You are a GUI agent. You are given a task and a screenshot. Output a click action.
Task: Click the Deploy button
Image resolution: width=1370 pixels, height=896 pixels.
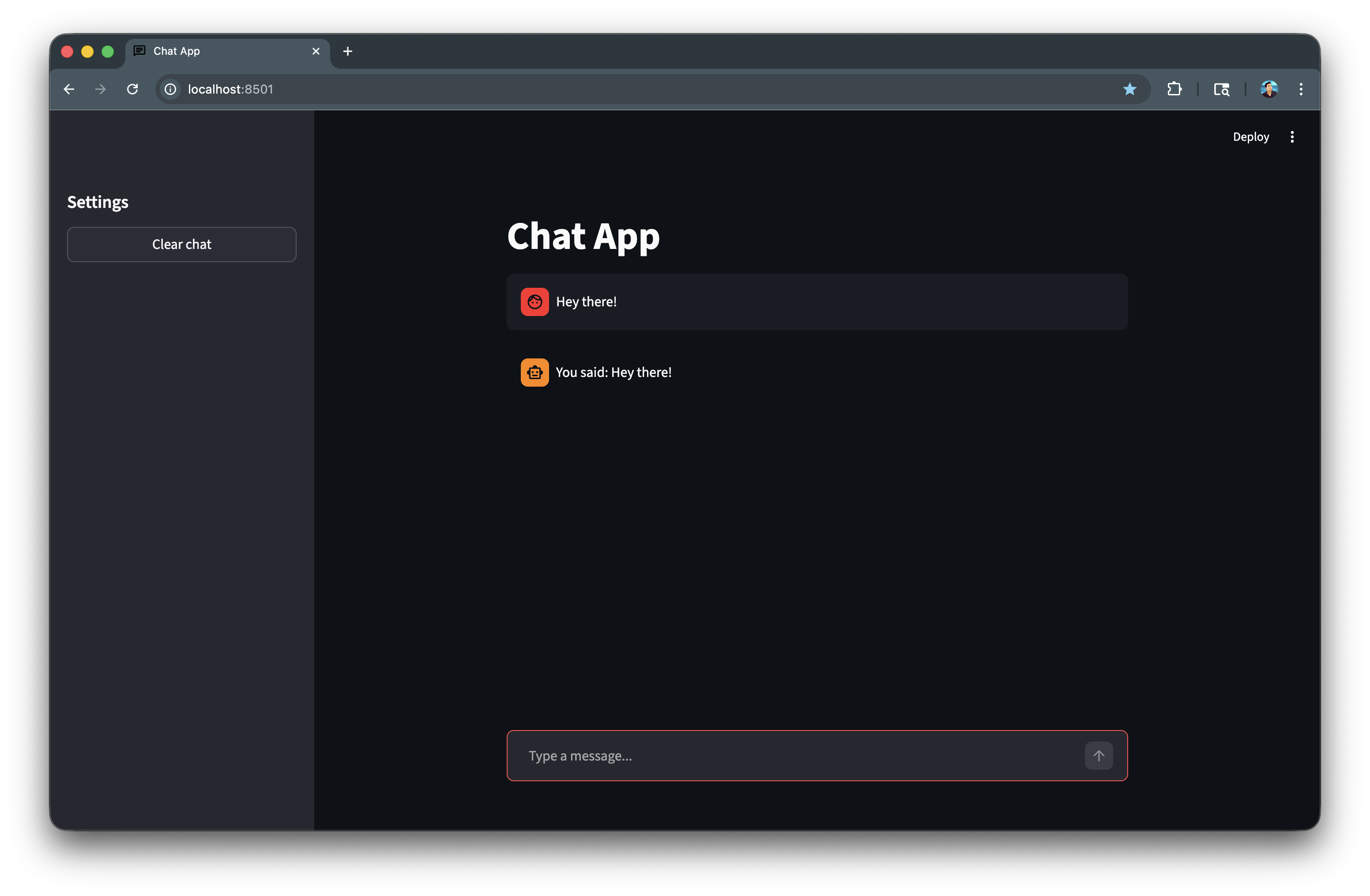point(1250,137)
